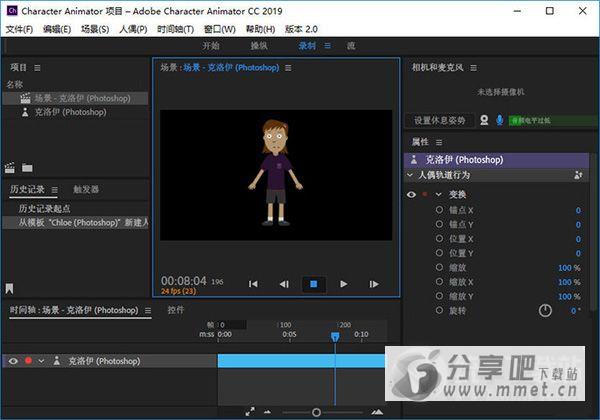Switch to the 触发器 tab
The height and width of the screenshot is (420, 600).
tap(86, 189)
